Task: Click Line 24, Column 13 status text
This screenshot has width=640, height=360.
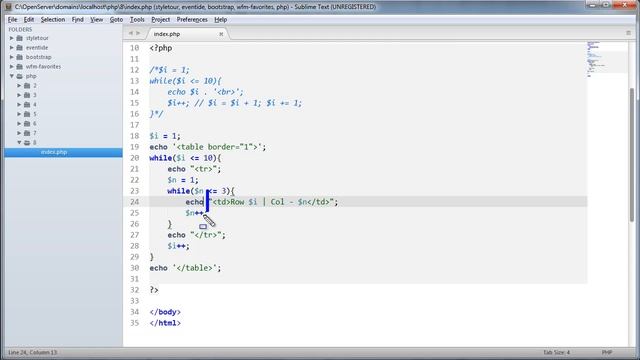Action: (33, 352)
